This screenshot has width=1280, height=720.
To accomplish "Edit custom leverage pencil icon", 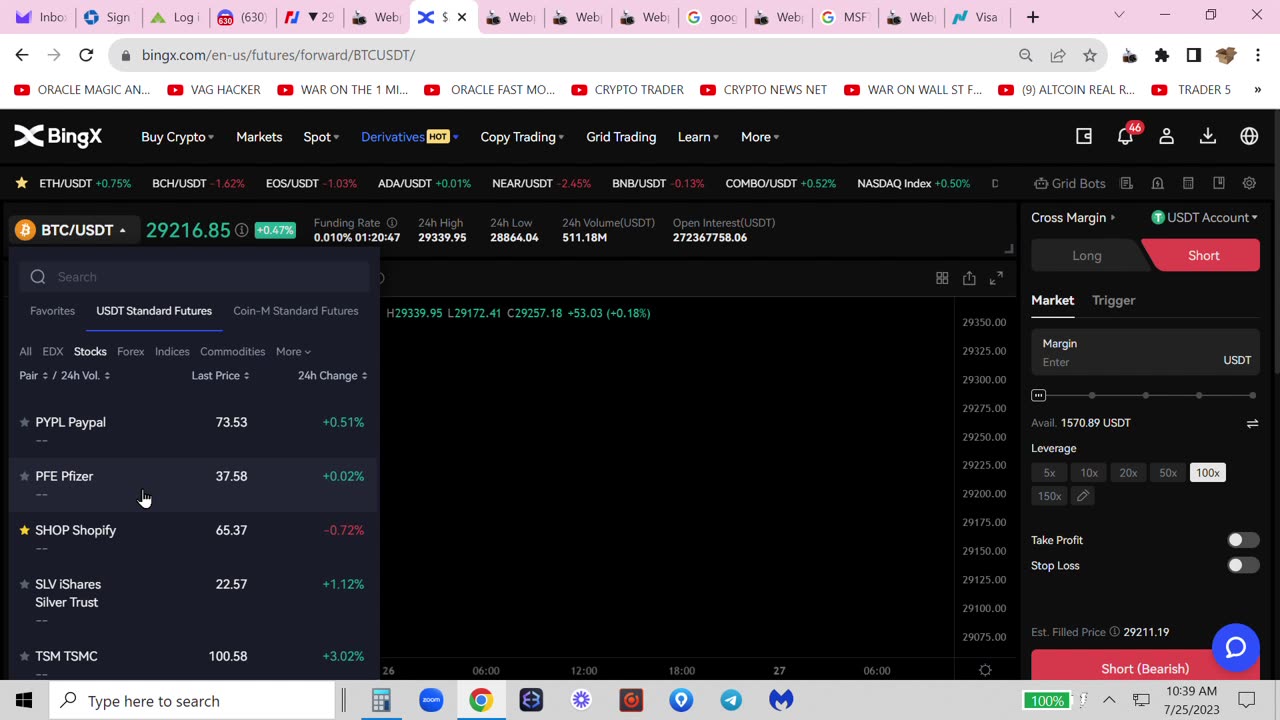I will tap(1082, 496).
